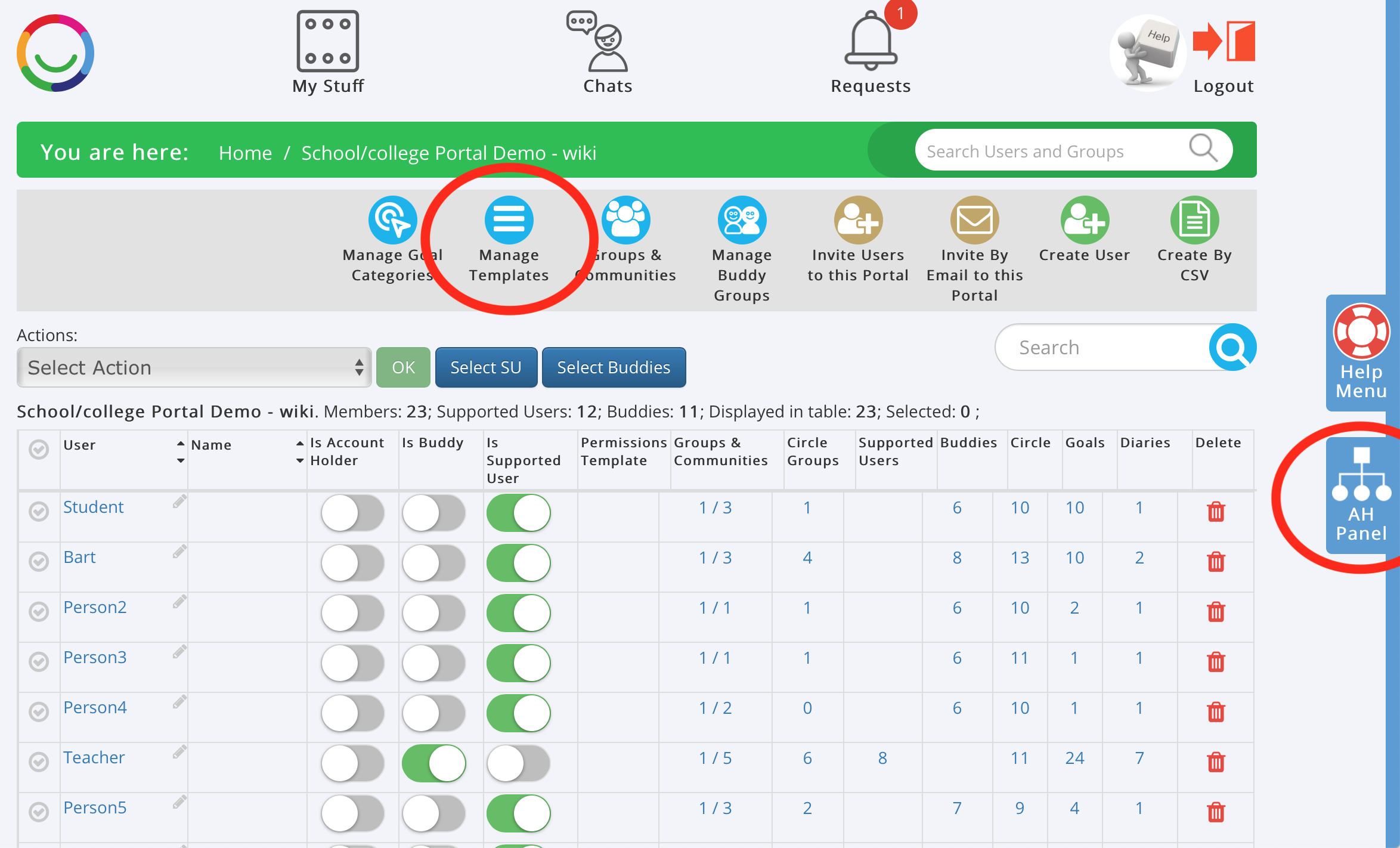Image resolution: width=1400 pixels, height=848 pixels.
Task: Open Invite By Email envelope icon
Action: [974, 221]
